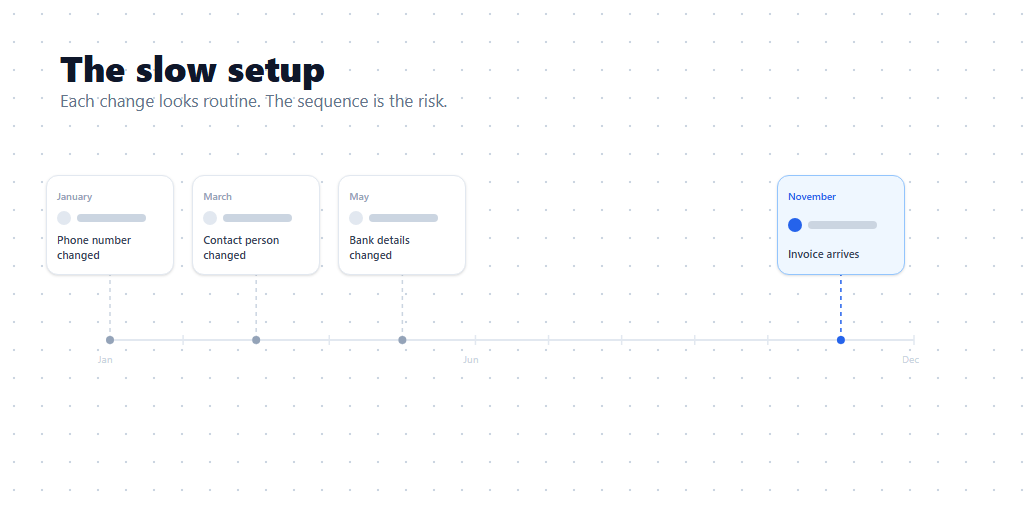Select the January timeline dot
Screen dimensions: 1024x511
tap(110, 340)
